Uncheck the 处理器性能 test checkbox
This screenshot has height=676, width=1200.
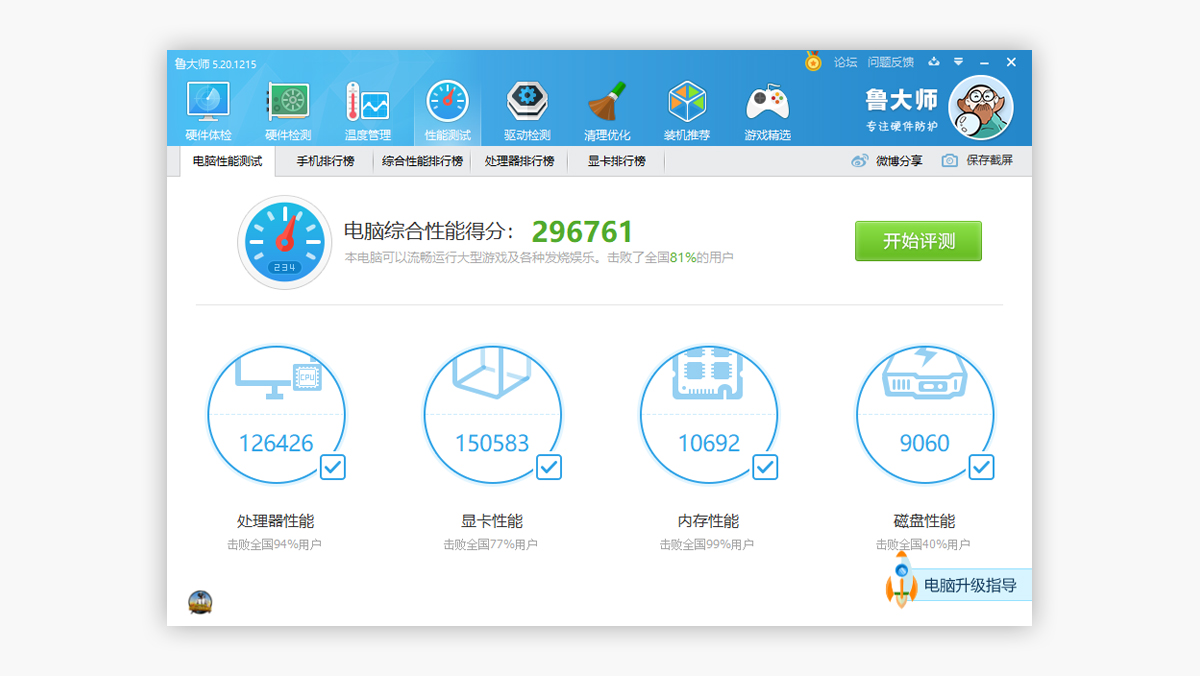[x=333, y=467]
